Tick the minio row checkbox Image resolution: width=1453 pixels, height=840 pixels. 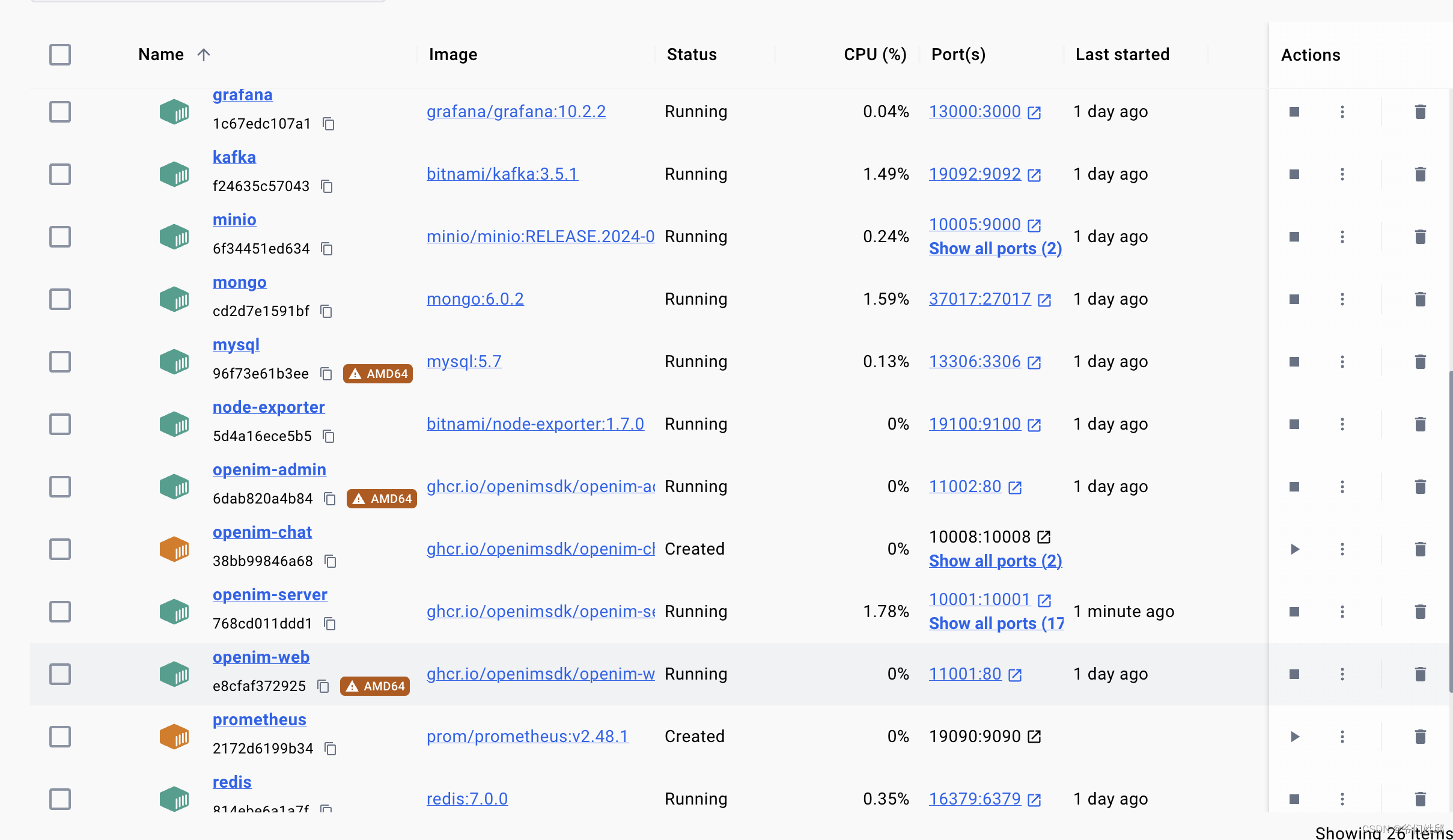pyautogui.click(x=60, y=237)
